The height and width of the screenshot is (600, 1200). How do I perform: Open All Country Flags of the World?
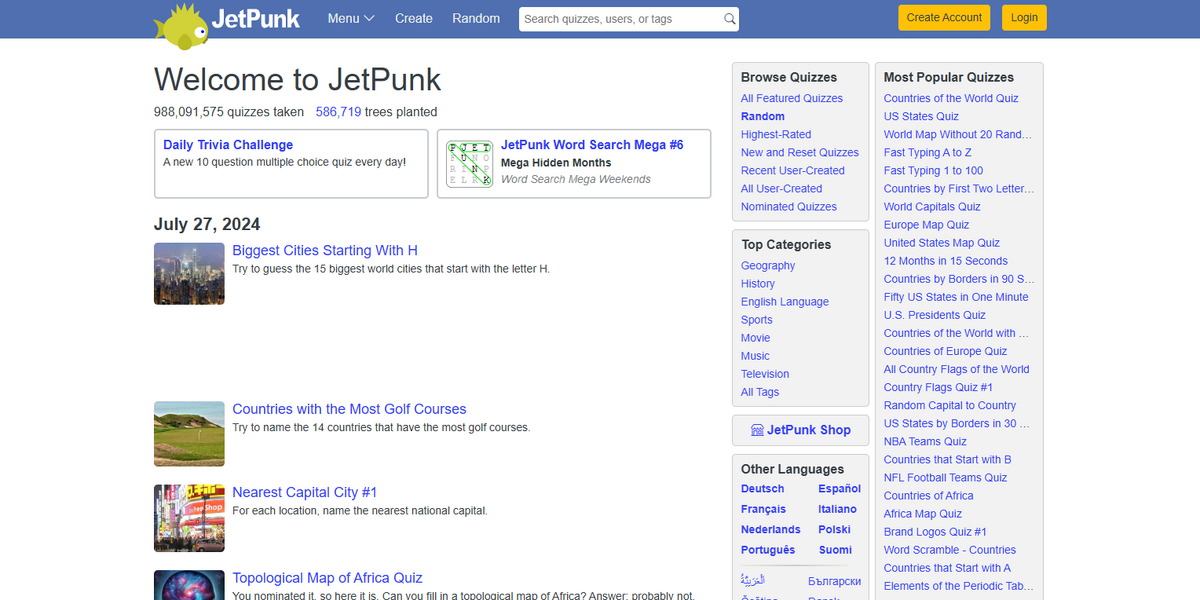pyautogui.click(x=957, y=369)
